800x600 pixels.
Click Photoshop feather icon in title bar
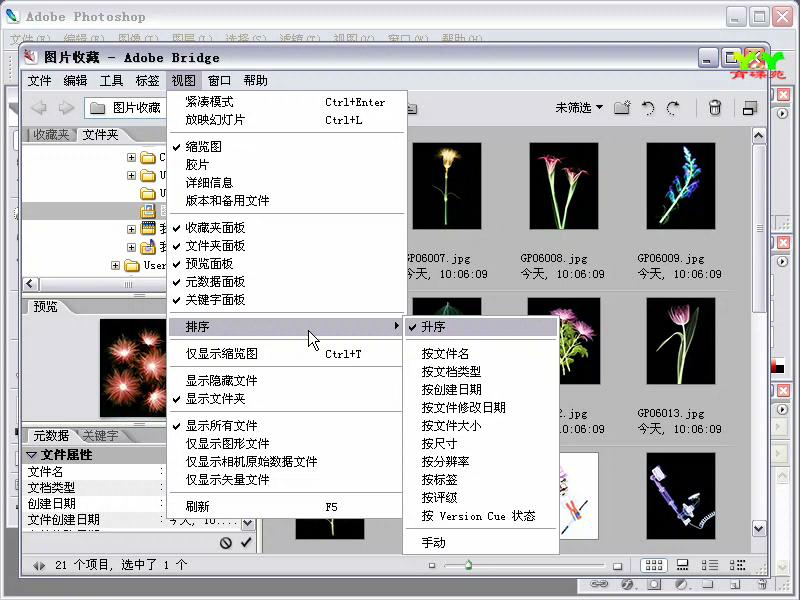[x=12, y=16]
